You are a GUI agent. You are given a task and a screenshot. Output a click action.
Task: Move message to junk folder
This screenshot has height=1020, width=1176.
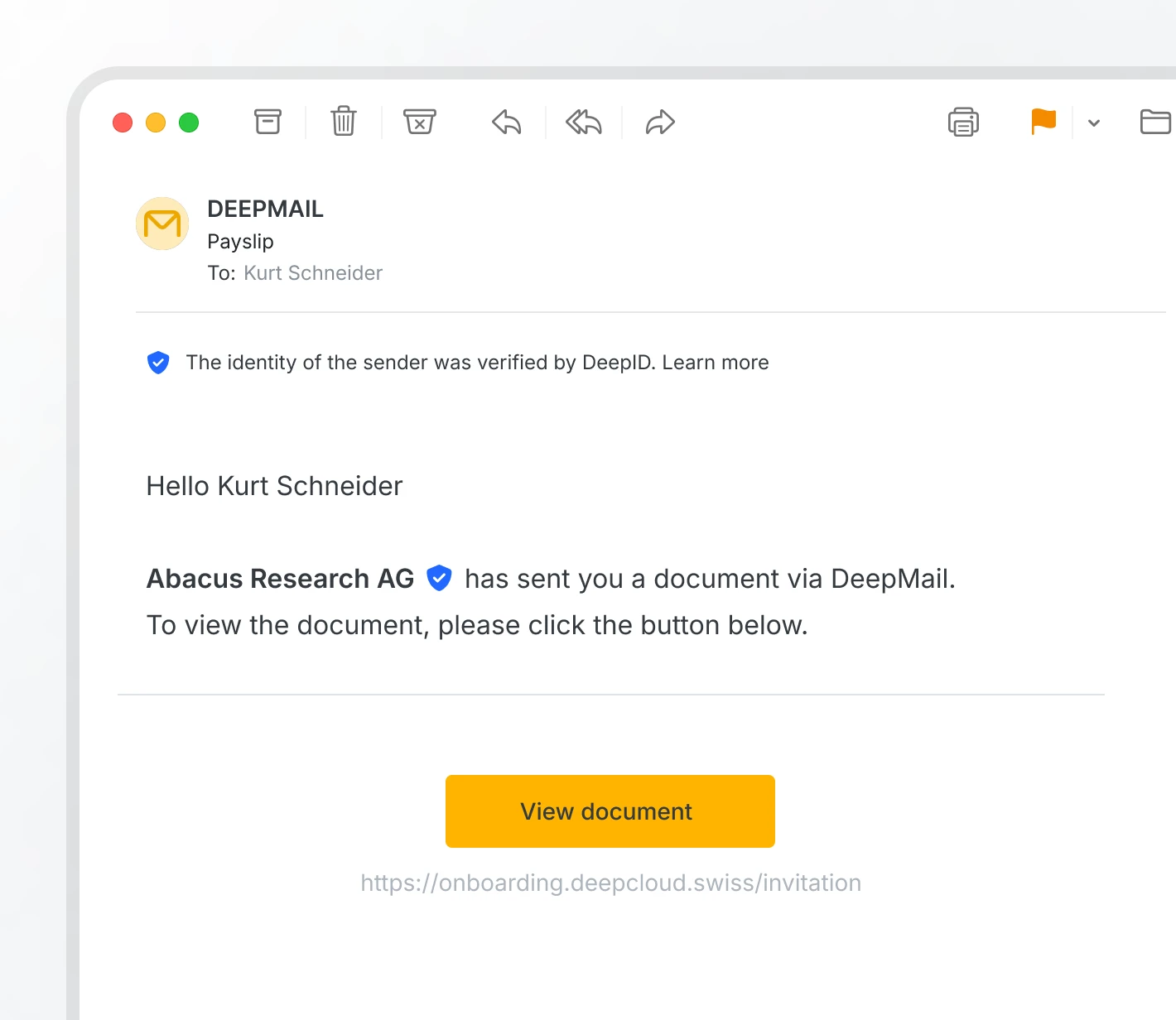(x=420, y=123)
